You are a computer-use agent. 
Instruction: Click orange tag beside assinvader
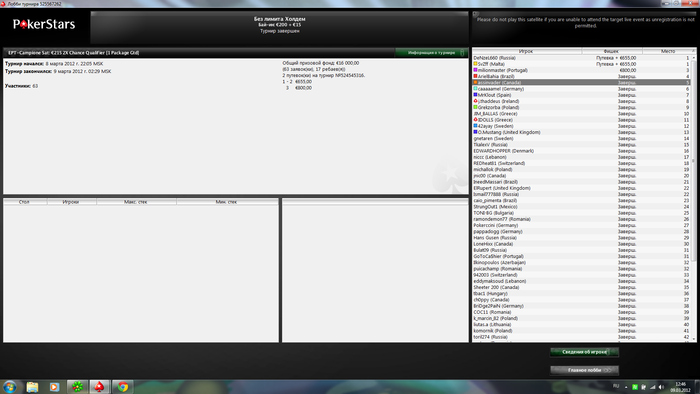(x=475, y=83)
